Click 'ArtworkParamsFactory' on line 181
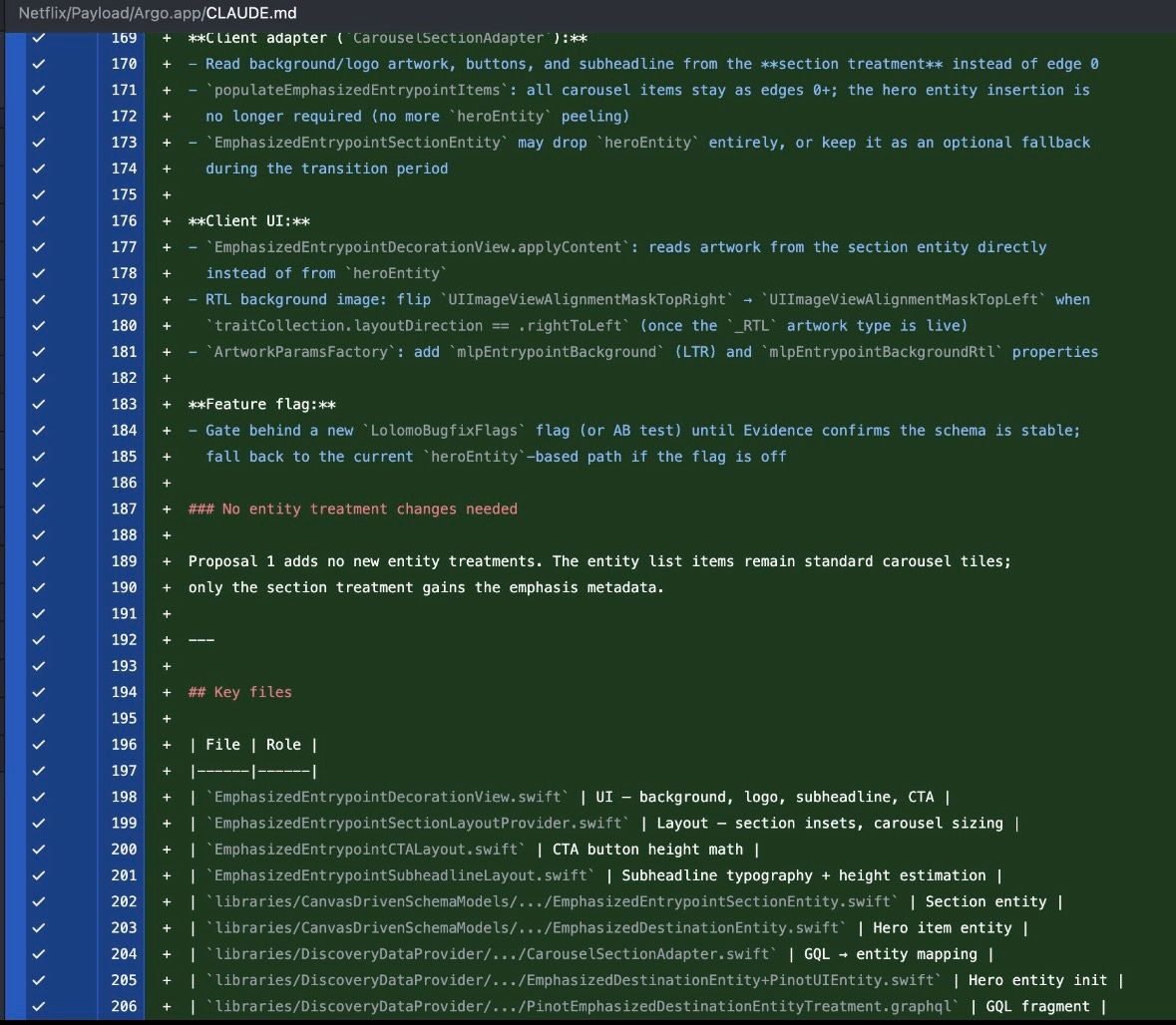 301,352
